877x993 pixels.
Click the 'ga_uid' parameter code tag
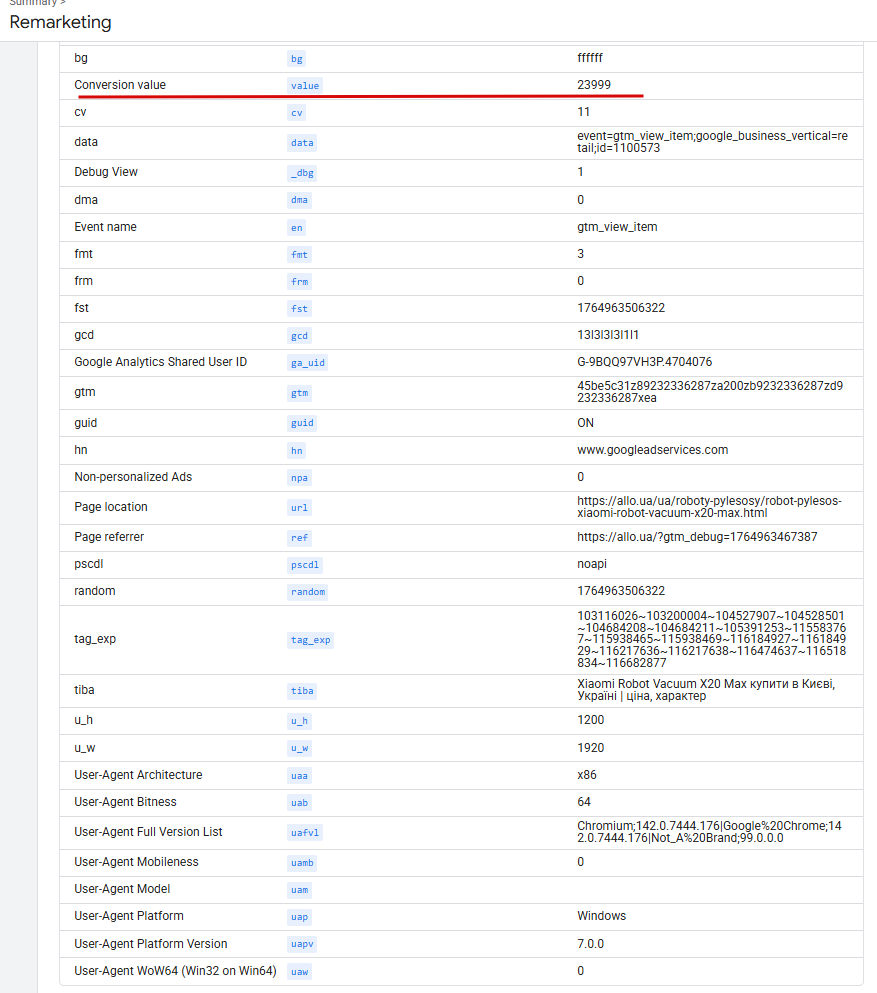(307, 363)
